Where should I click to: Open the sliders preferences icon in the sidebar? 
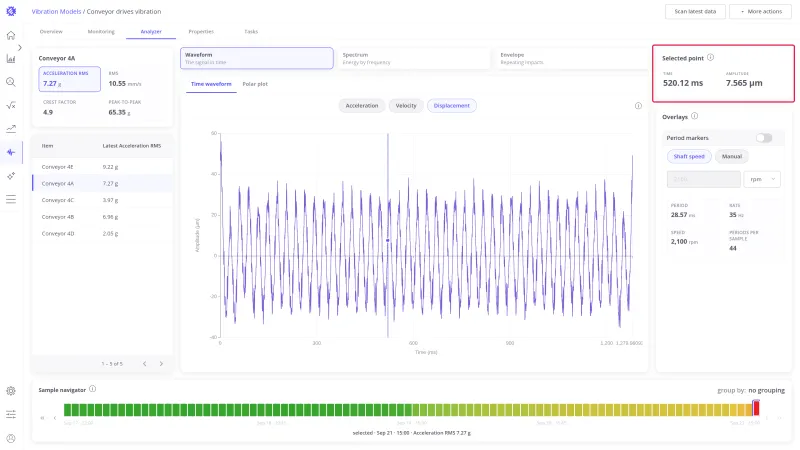[11, 414]
